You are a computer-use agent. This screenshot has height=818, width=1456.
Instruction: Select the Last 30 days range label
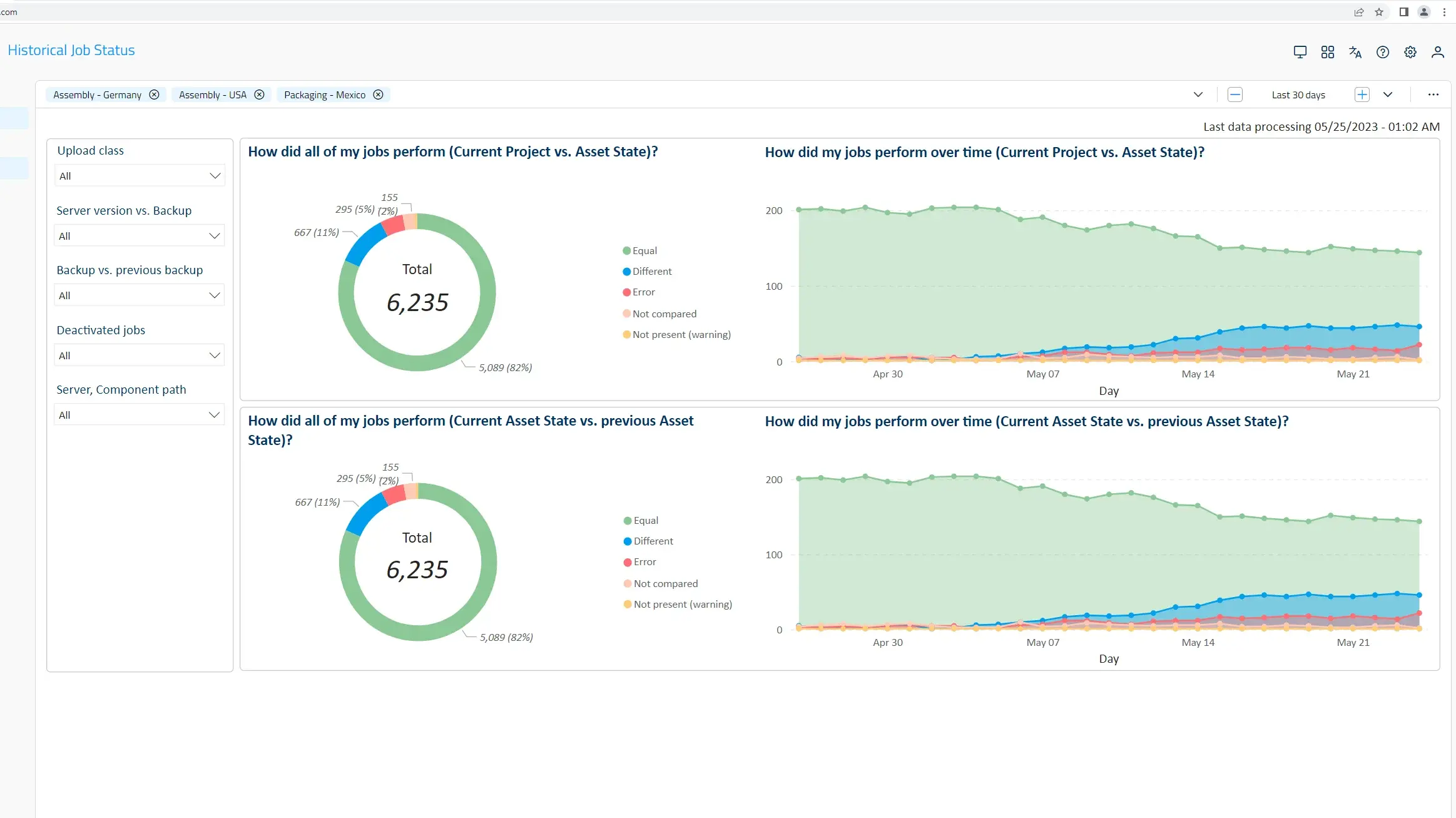point(1298,95)
